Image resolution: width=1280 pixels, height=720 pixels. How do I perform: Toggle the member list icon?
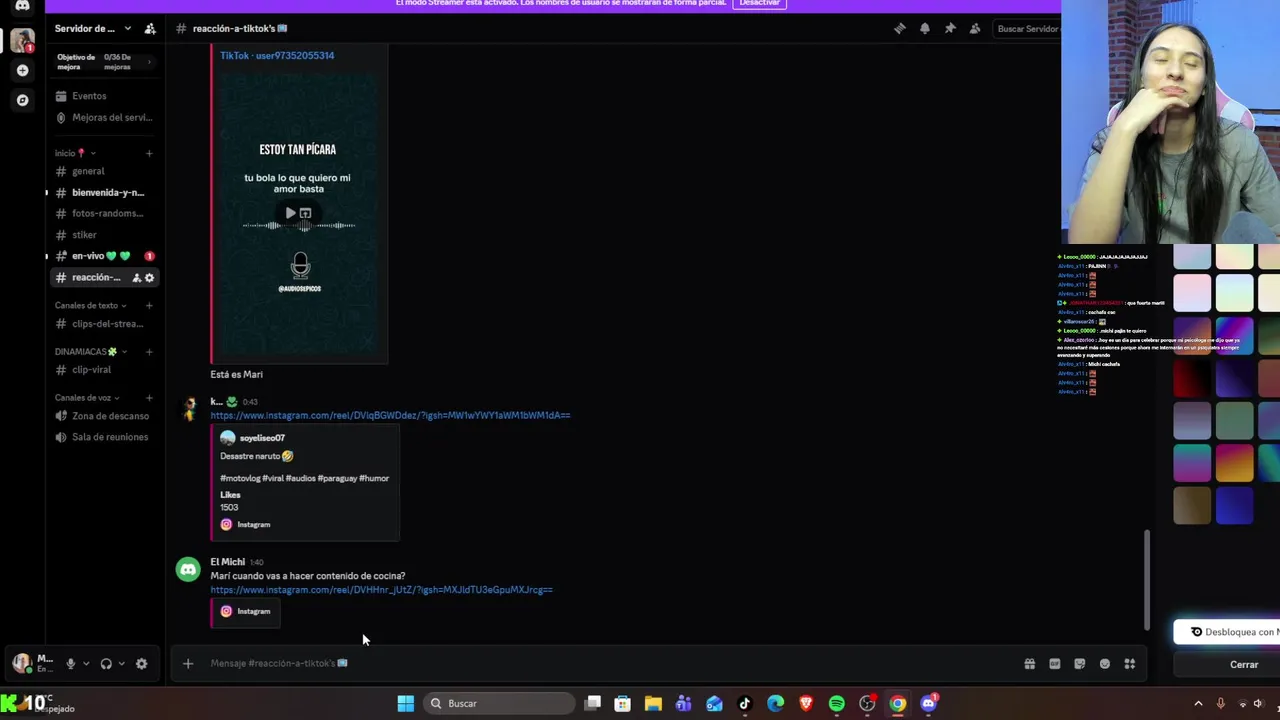tap(975, 29)
